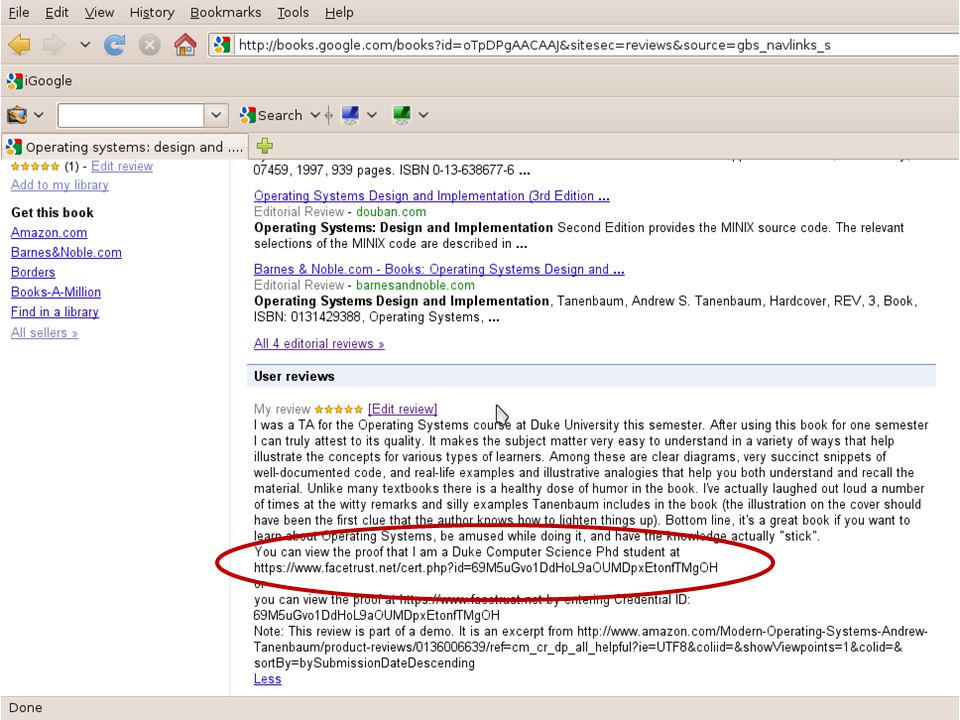Image resolution: width=960 pixels, height=720 pixels.
Task: Open the File menu
Action: pyautogui.click(x=19, y=12)
